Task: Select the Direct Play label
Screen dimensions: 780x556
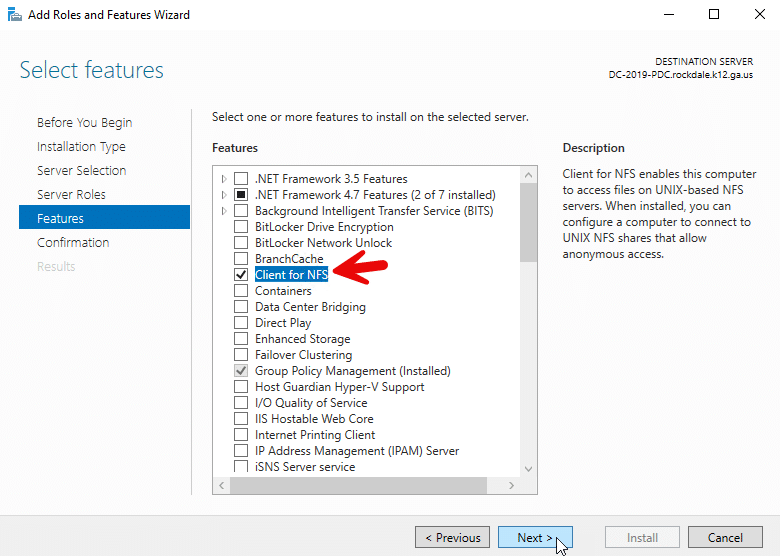Action: 283,323
